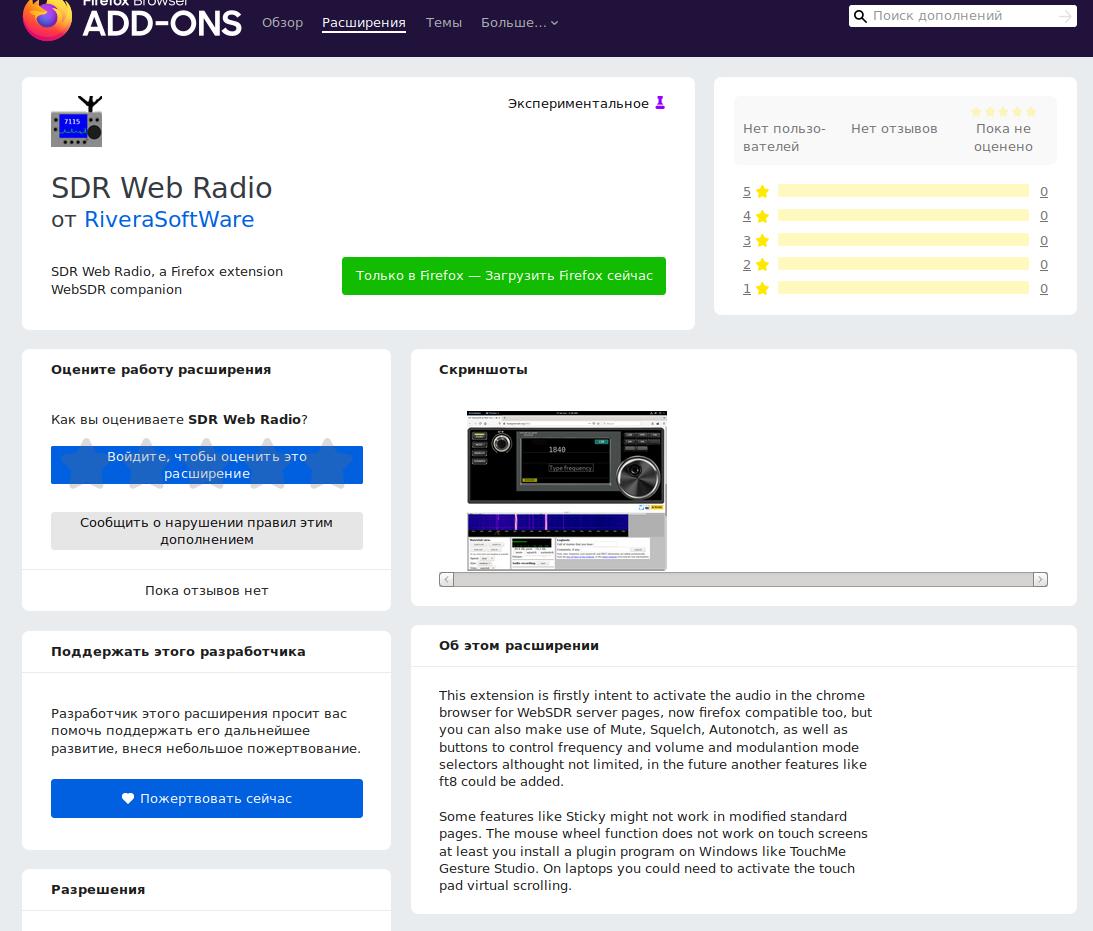Click the search submit arrow icon

click(x=1065, y=16)
